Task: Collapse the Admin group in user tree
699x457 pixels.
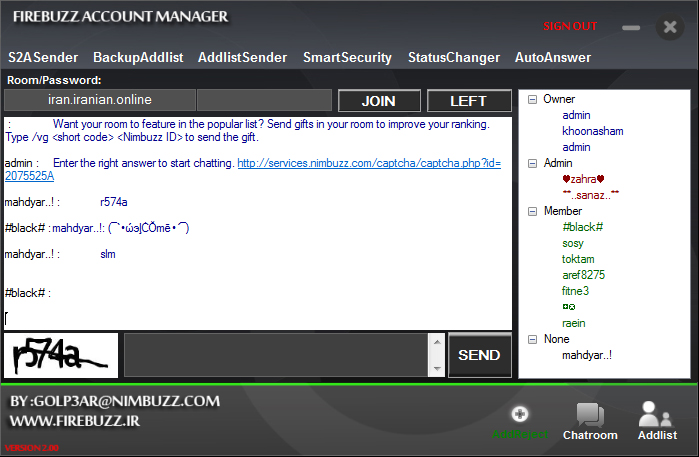Action: pos(532,163)
